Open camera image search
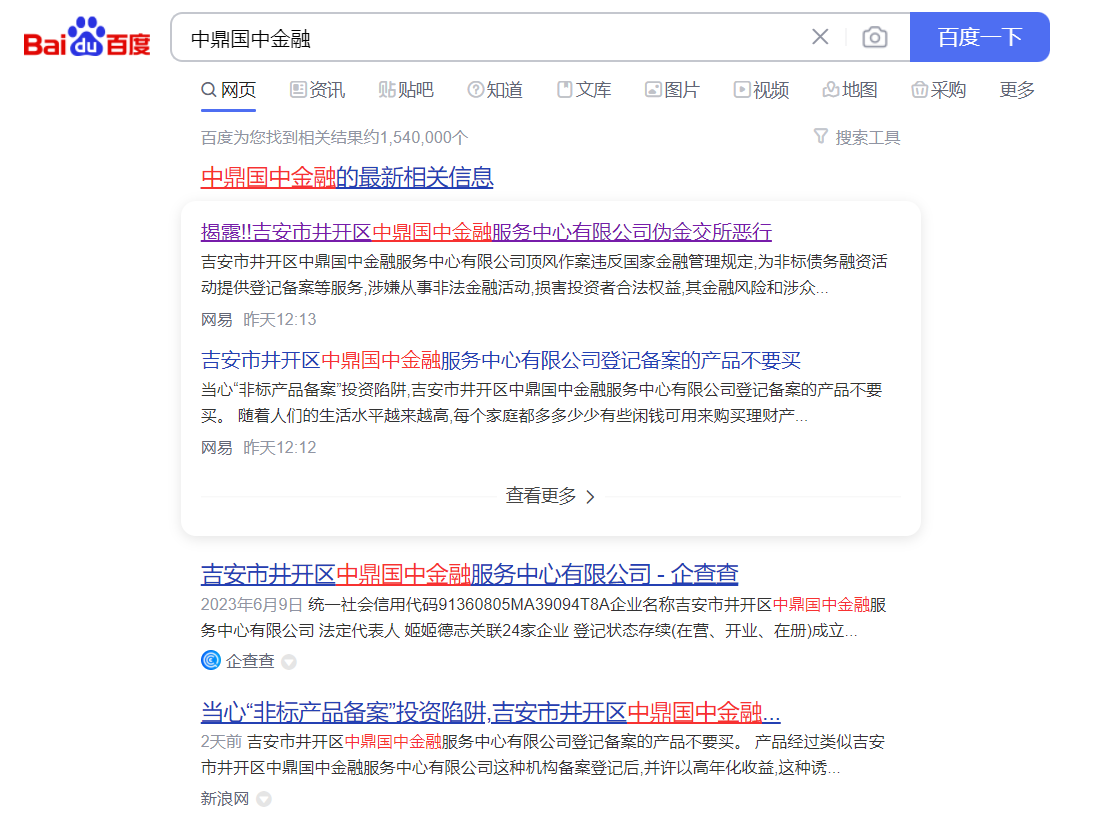The height and width of the screenshot is (823, 1094). tap(874, 37)
